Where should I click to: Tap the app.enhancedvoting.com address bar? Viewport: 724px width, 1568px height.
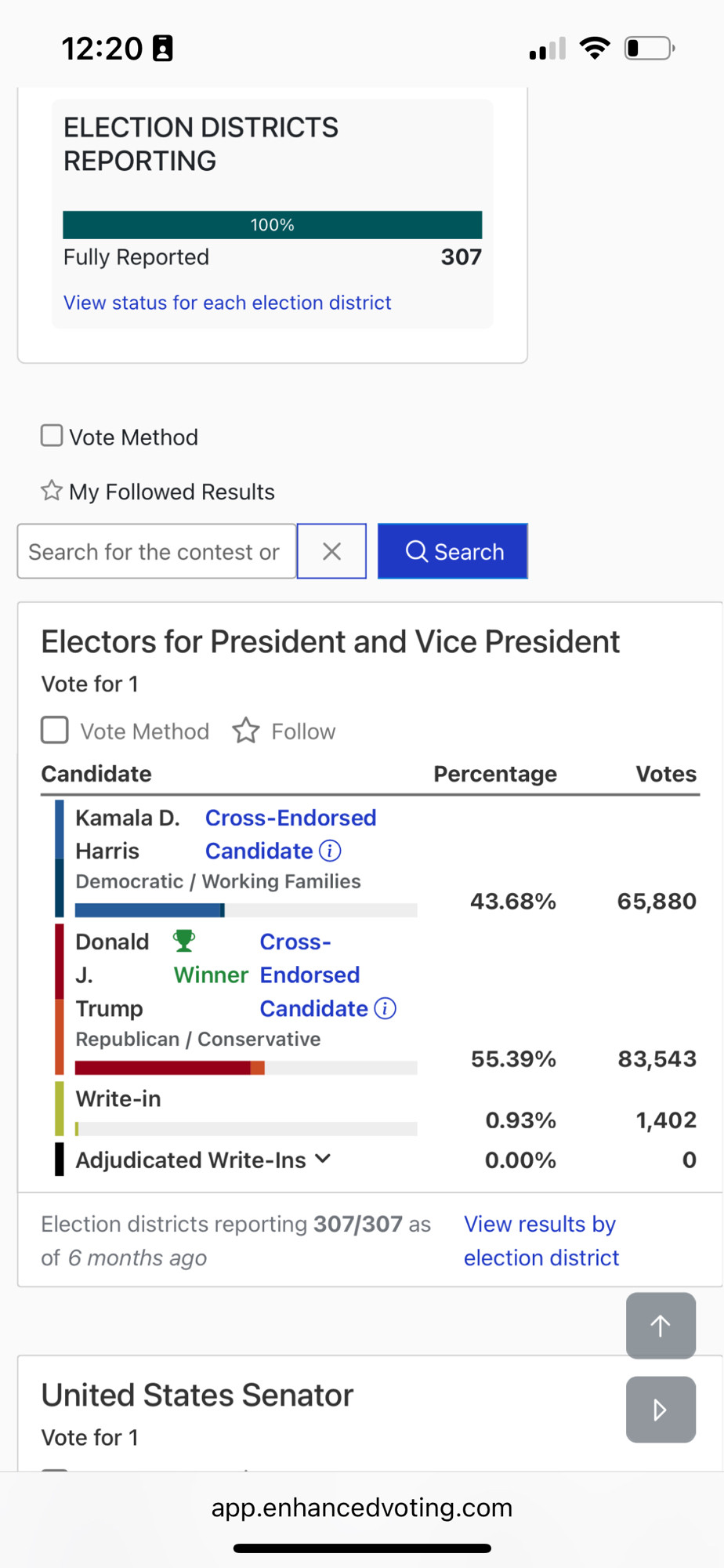coord(362,1508)
